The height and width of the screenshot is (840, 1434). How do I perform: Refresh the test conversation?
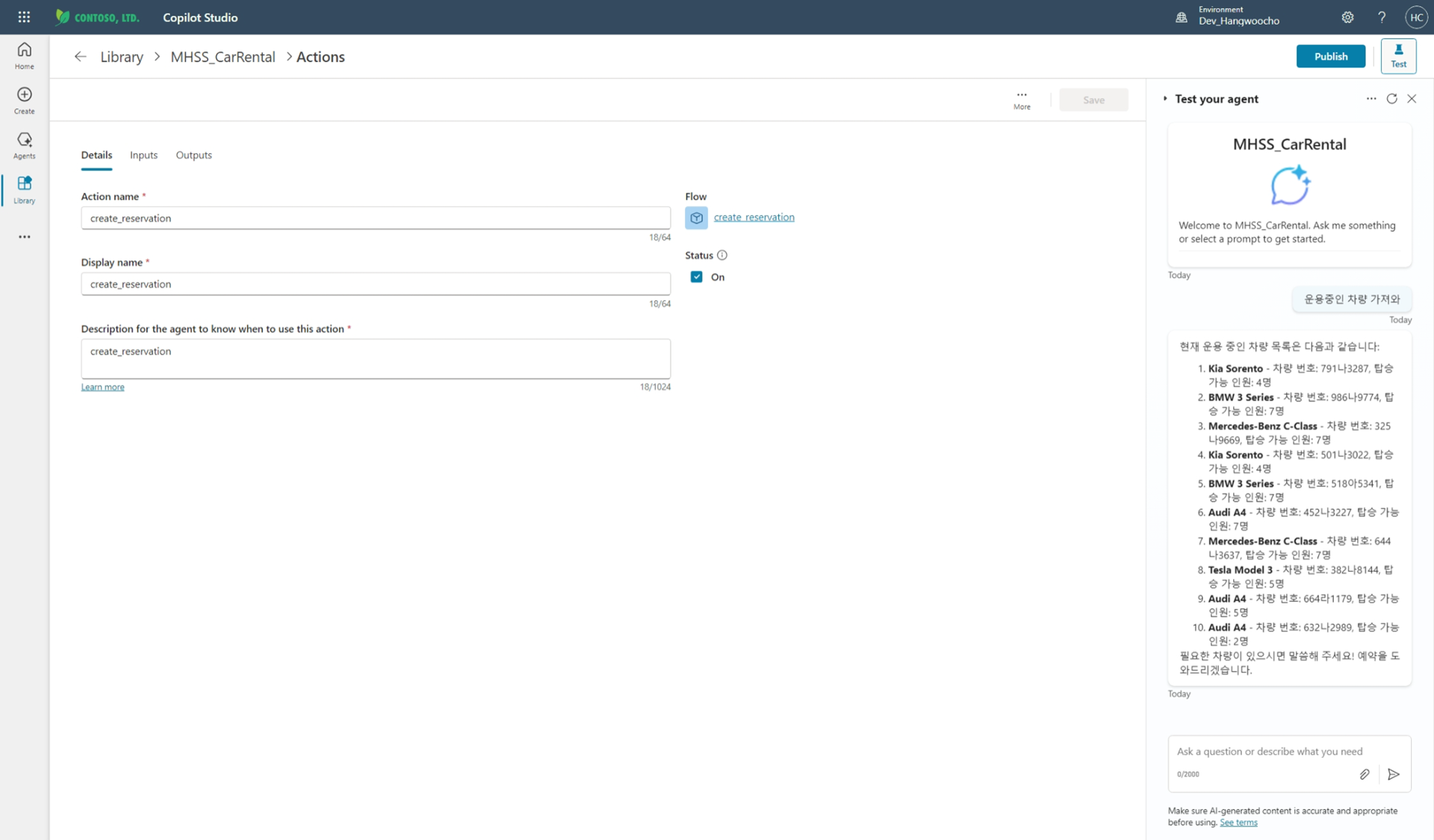[1391, 99]
